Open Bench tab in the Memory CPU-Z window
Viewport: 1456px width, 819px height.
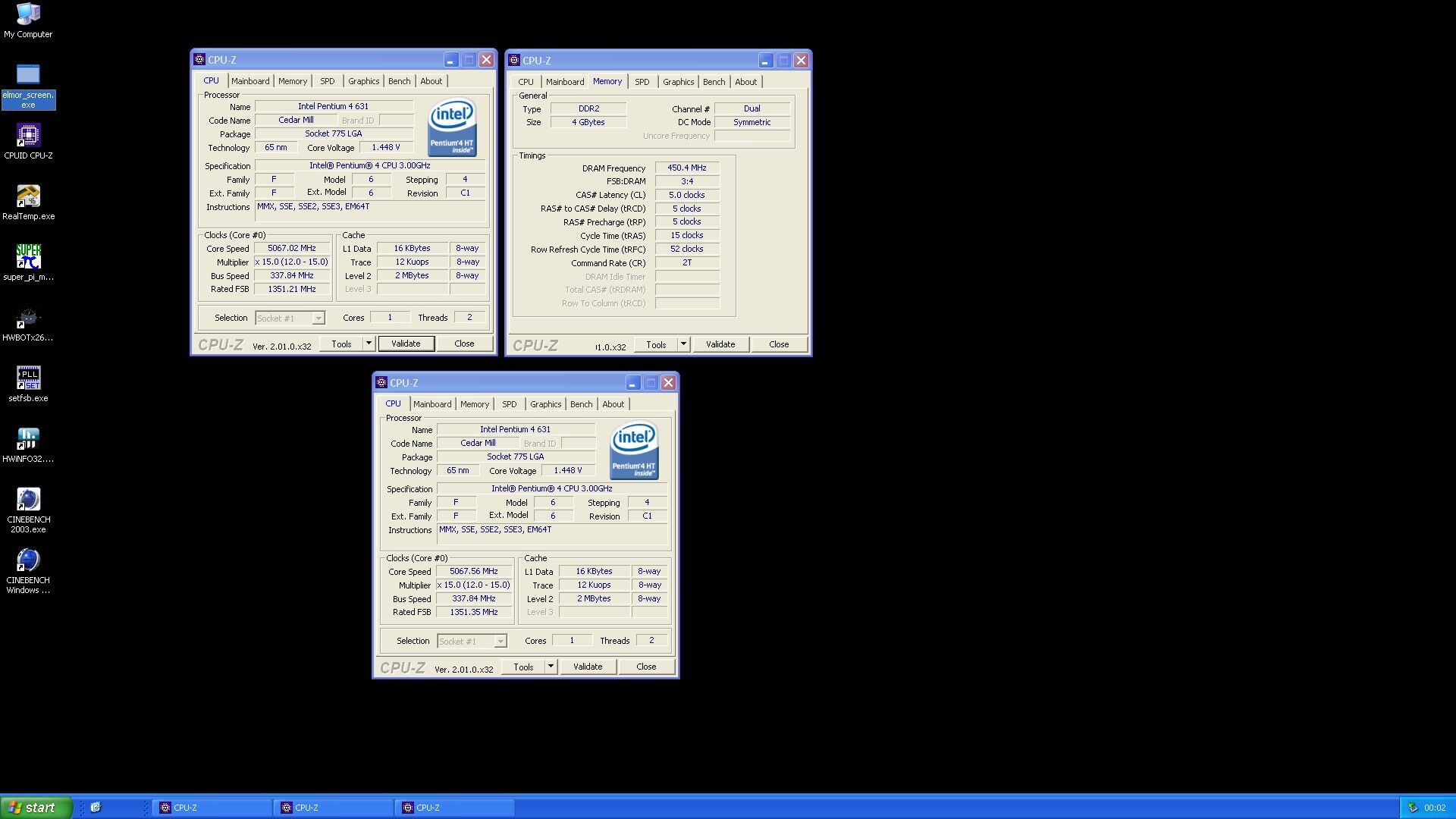click(x=714, y=82)
